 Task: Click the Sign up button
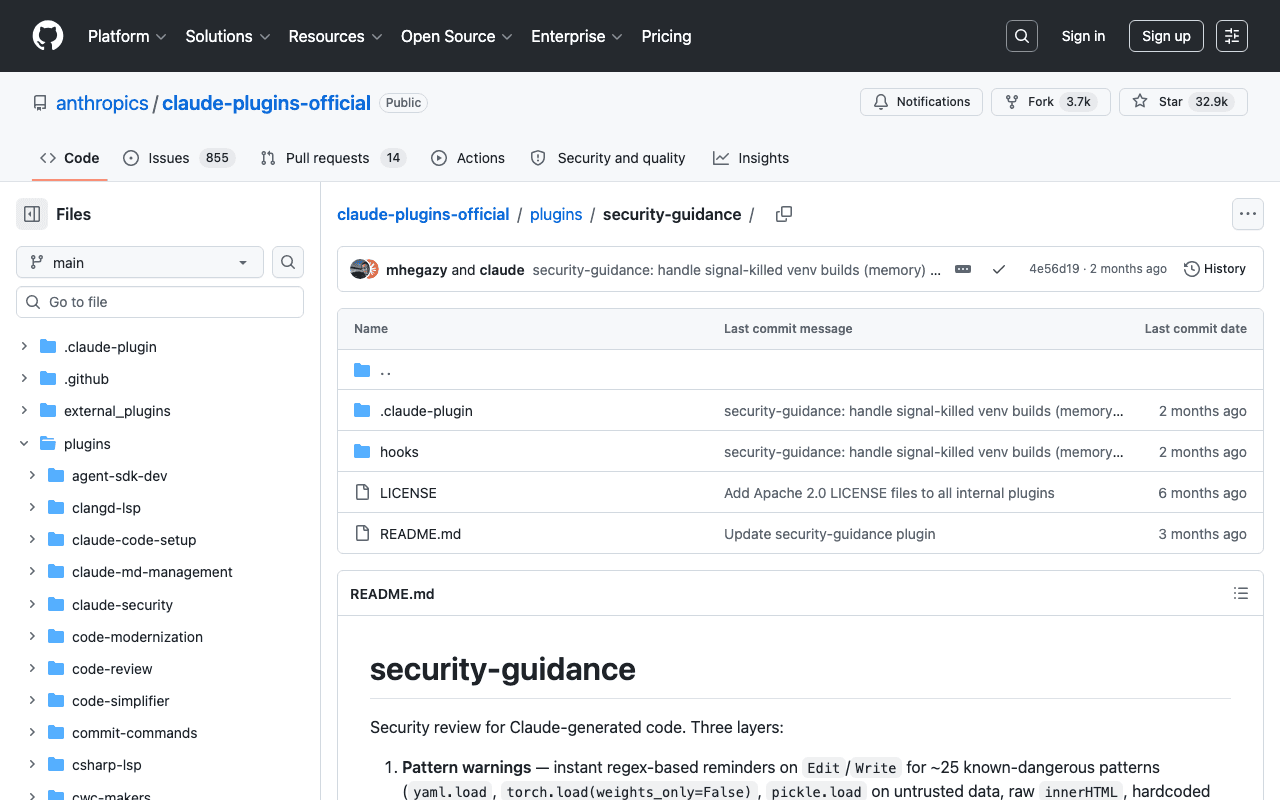point(1166,36)
